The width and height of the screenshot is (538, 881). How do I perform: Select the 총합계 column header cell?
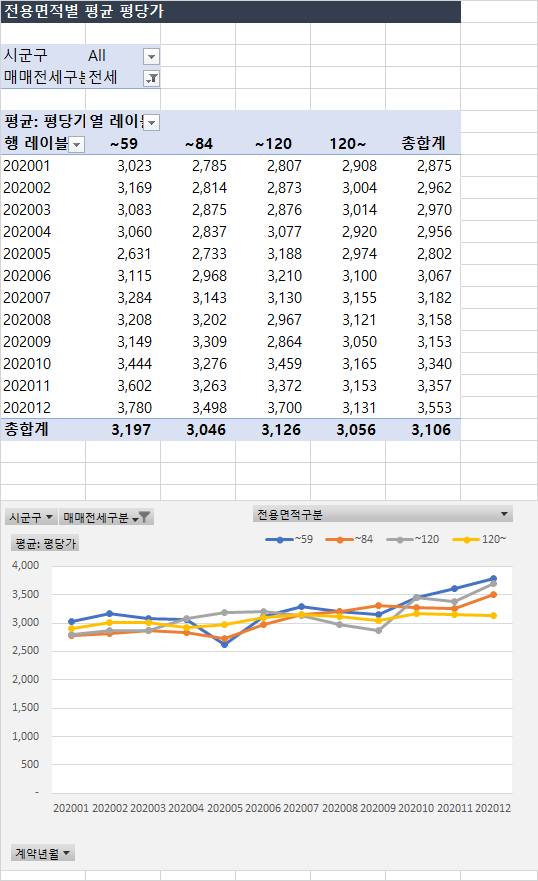pos(423,144)
